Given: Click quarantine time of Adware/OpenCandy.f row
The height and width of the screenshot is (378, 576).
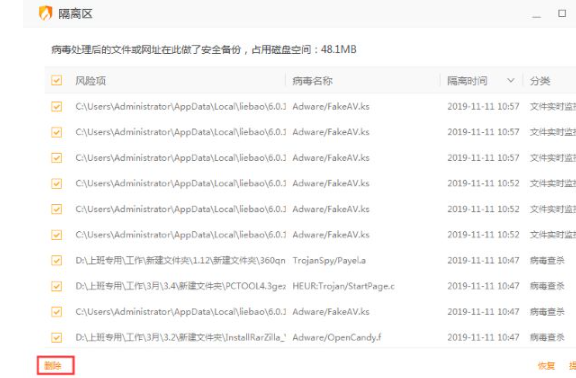Looking at the screenshot, I should pyautogui.click(x=483, y=338).
